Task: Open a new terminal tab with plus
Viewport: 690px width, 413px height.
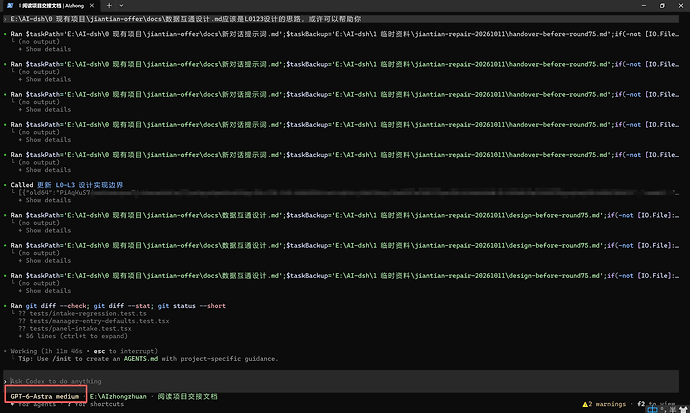Action: click(x=109, y=6)
